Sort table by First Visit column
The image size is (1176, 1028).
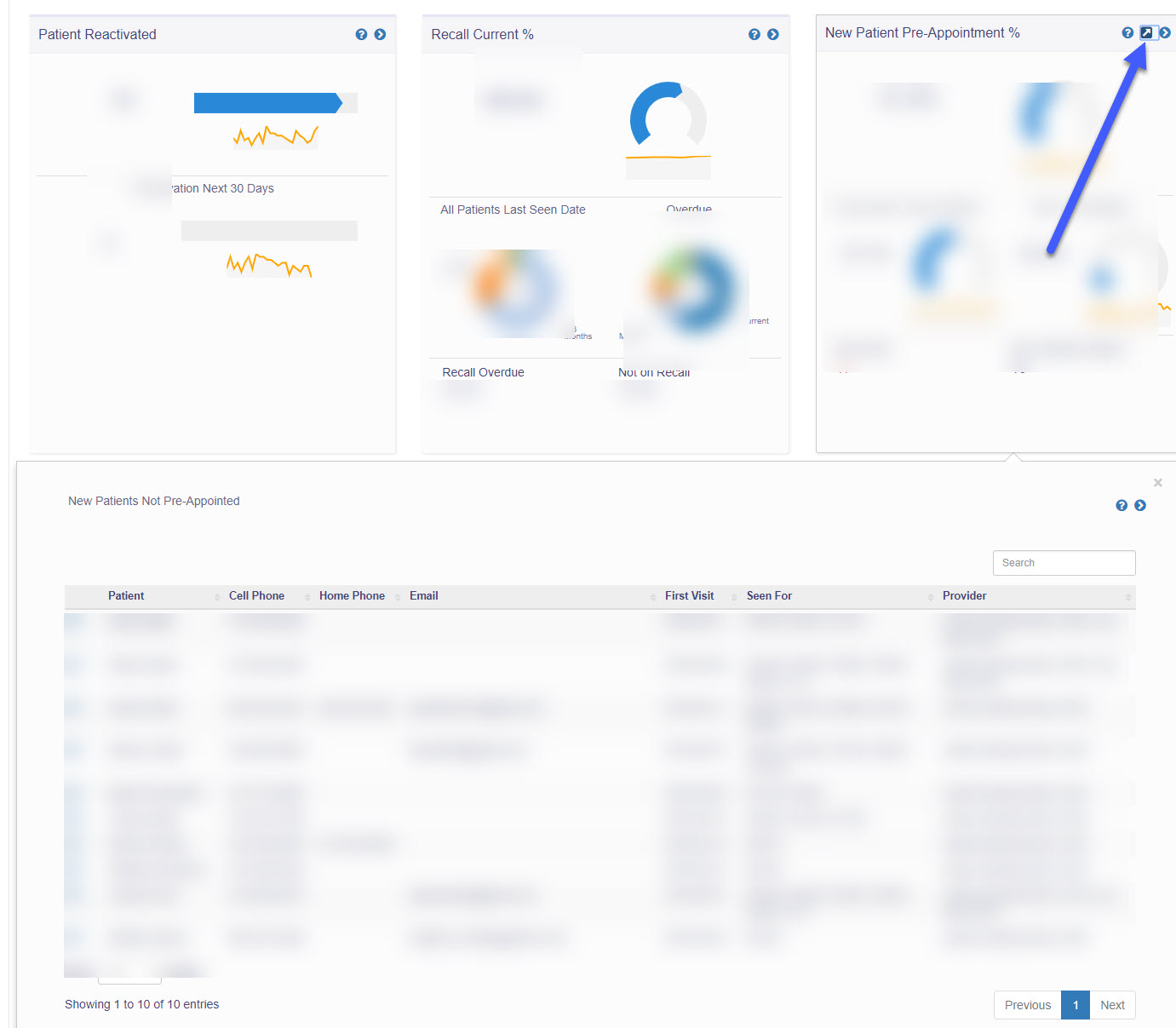coord(689,596)
